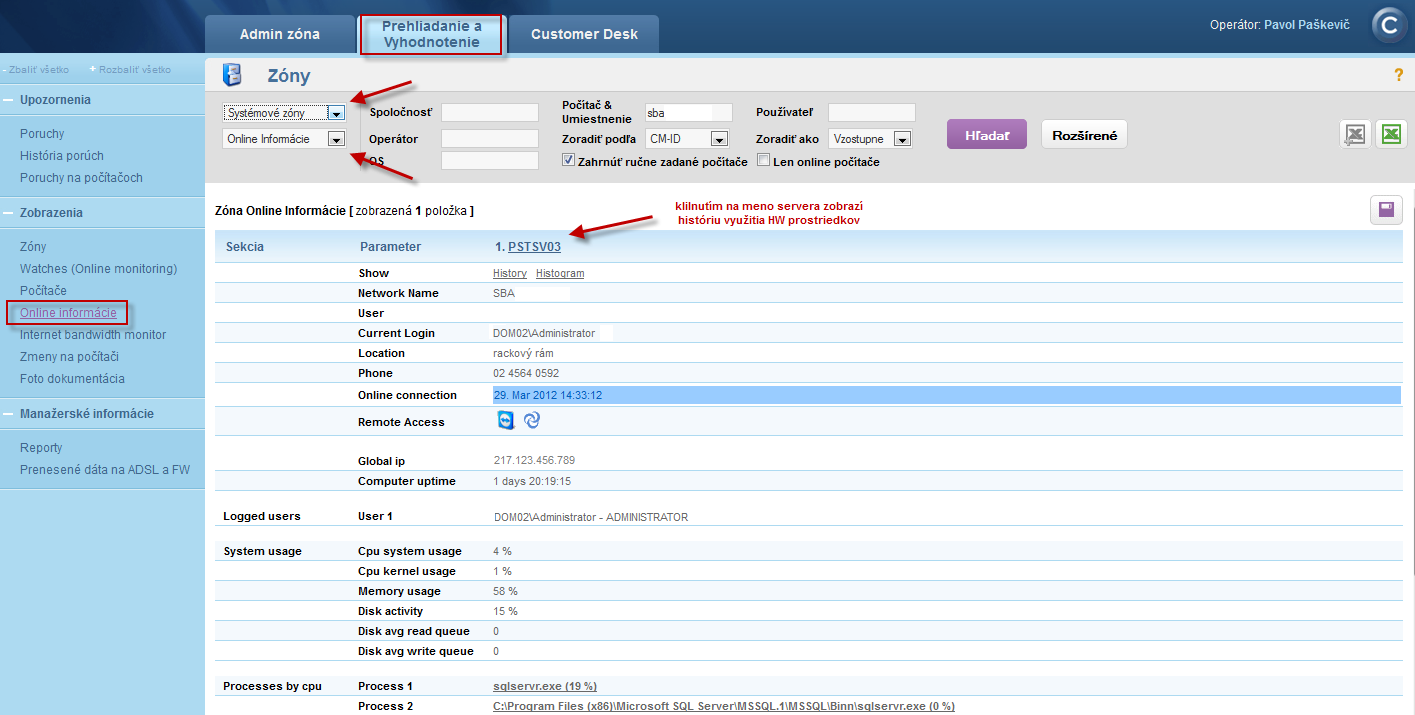The image size is (1415, 715).
Task: Open the 'Customer Desk' tab
Action: click(584, 34)
